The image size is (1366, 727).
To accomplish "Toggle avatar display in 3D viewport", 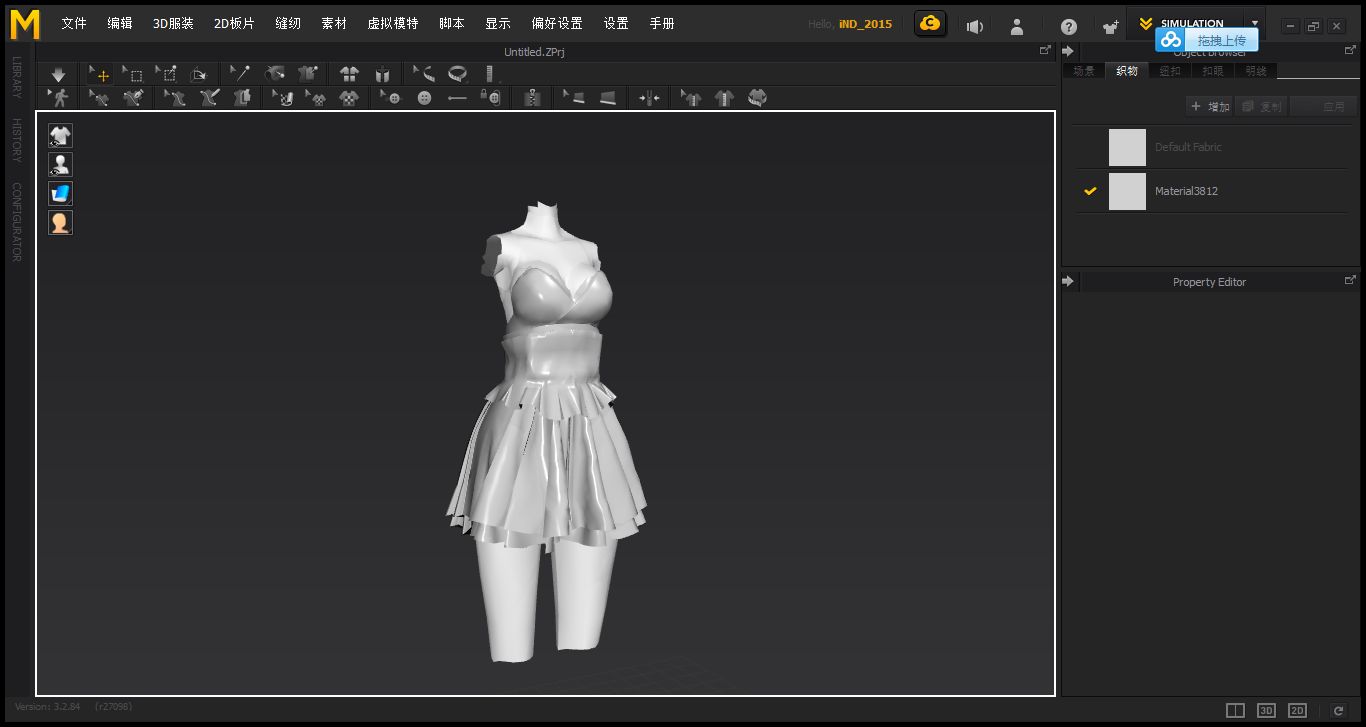I will click(61, 165).
